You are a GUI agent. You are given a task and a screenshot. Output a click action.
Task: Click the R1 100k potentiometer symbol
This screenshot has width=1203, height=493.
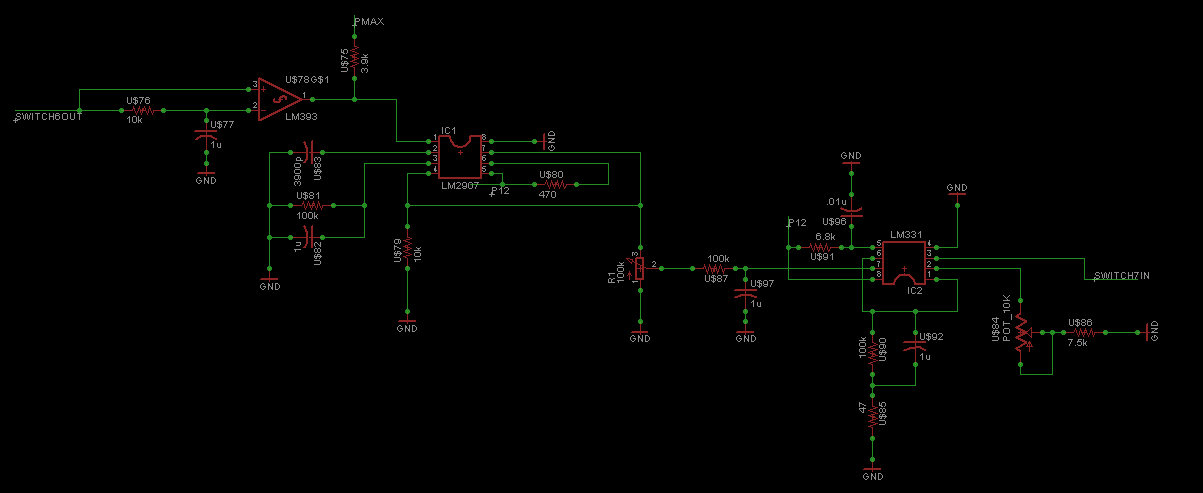(638, 267)
